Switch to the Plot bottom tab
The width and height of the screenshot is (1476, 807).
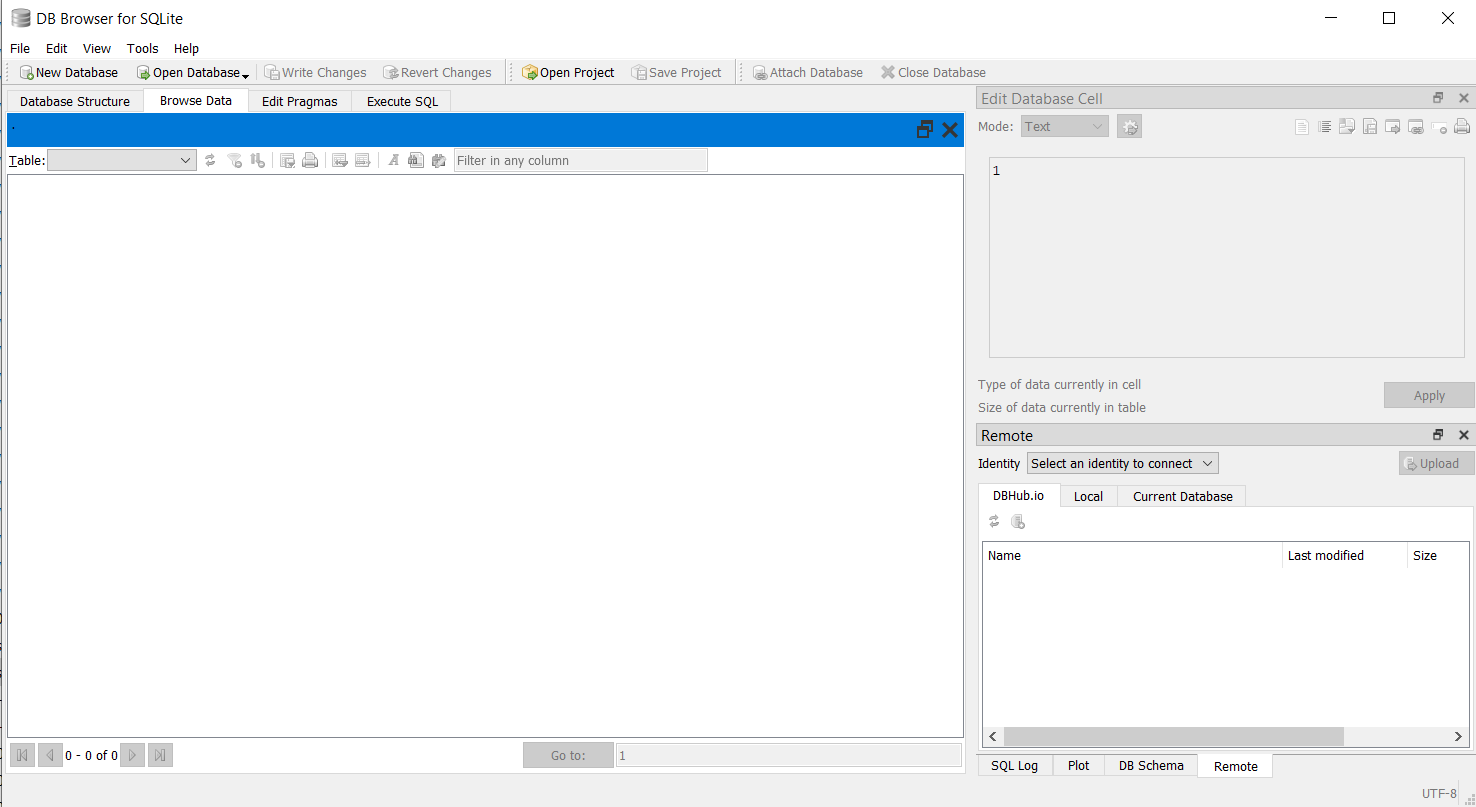coord(1078,765)
